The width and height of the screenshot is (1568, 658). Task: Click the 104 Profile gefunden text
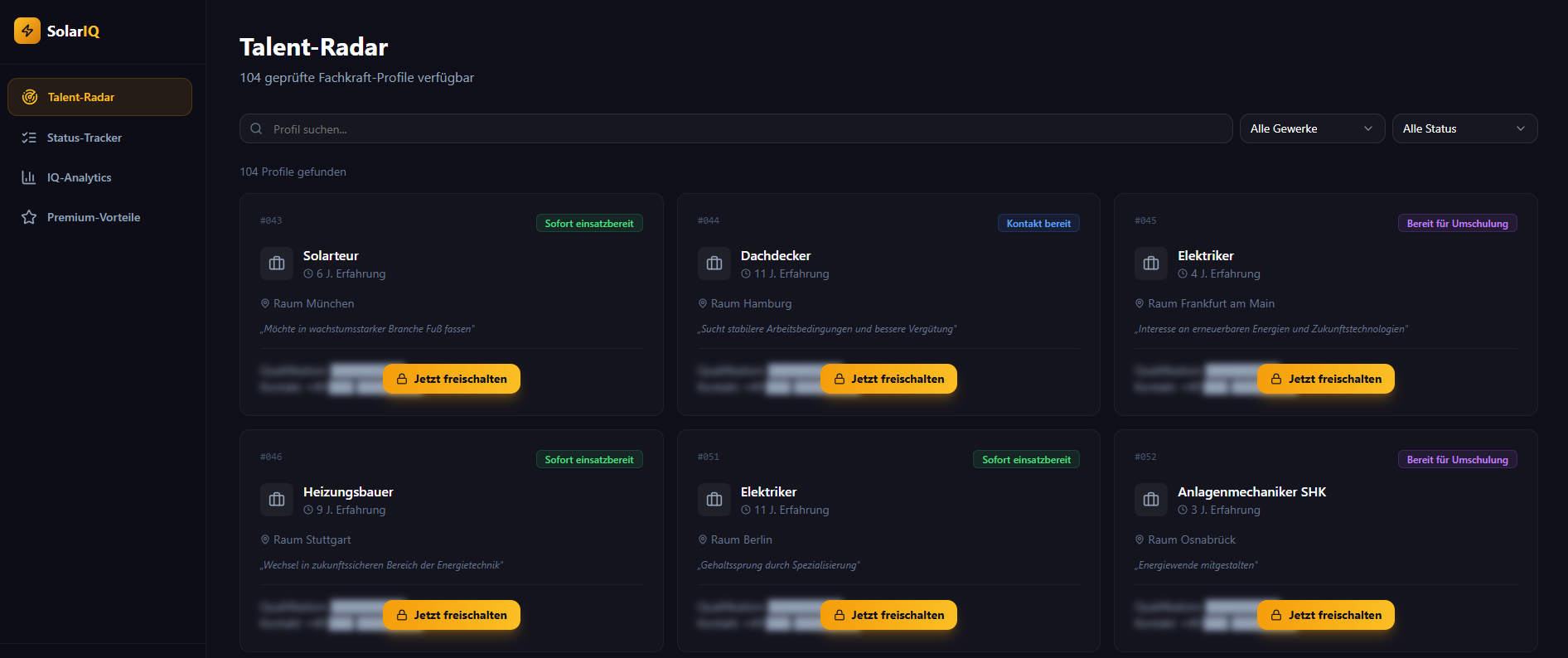point(293,172)
